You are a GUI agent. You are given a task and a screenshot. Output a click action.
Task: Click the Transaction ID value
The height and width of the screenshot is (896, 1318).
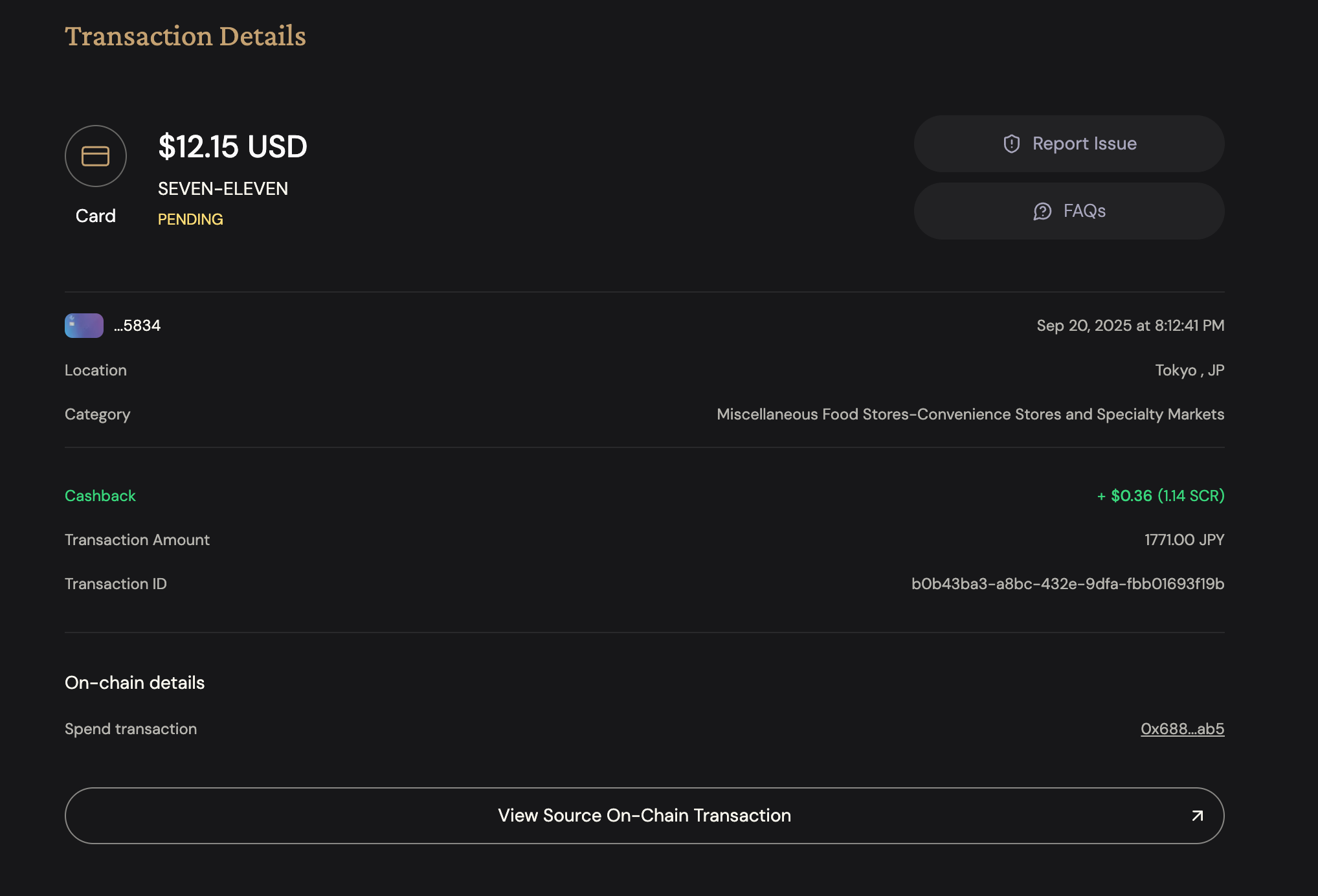click(1067, 584)
